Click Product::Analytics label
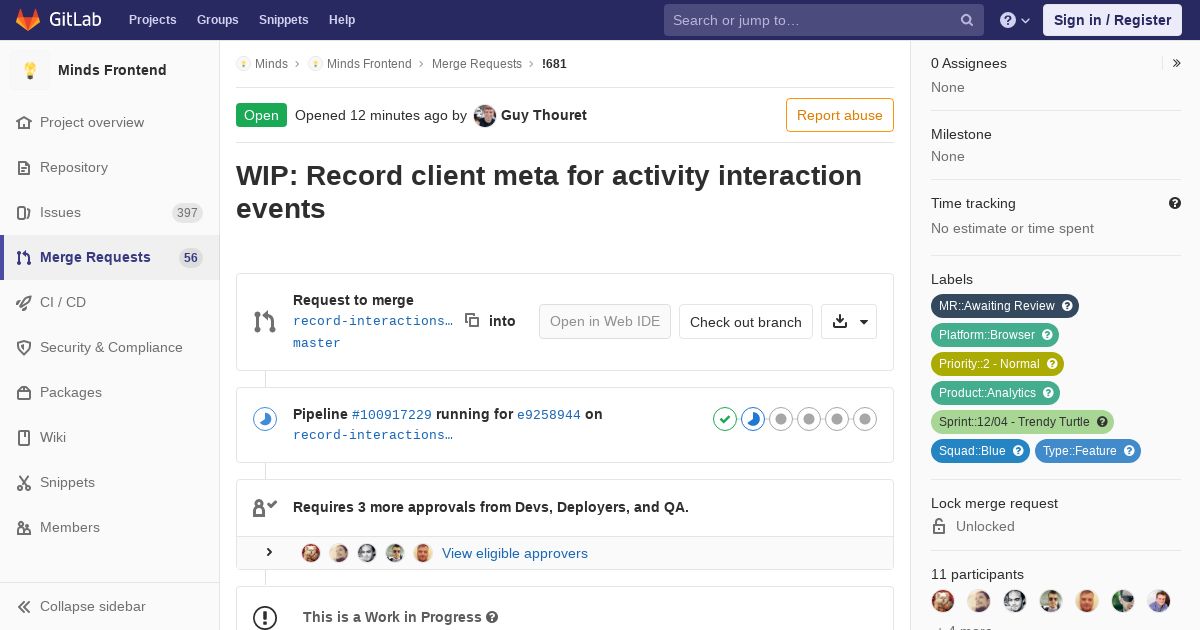The image size is (1200, 630). [x=995, y=393]
